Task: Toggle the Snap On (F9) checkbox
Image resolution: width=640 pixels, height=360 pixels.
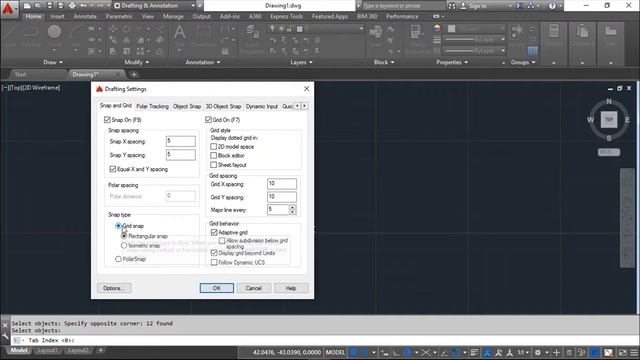Action: tap(107, 120)
